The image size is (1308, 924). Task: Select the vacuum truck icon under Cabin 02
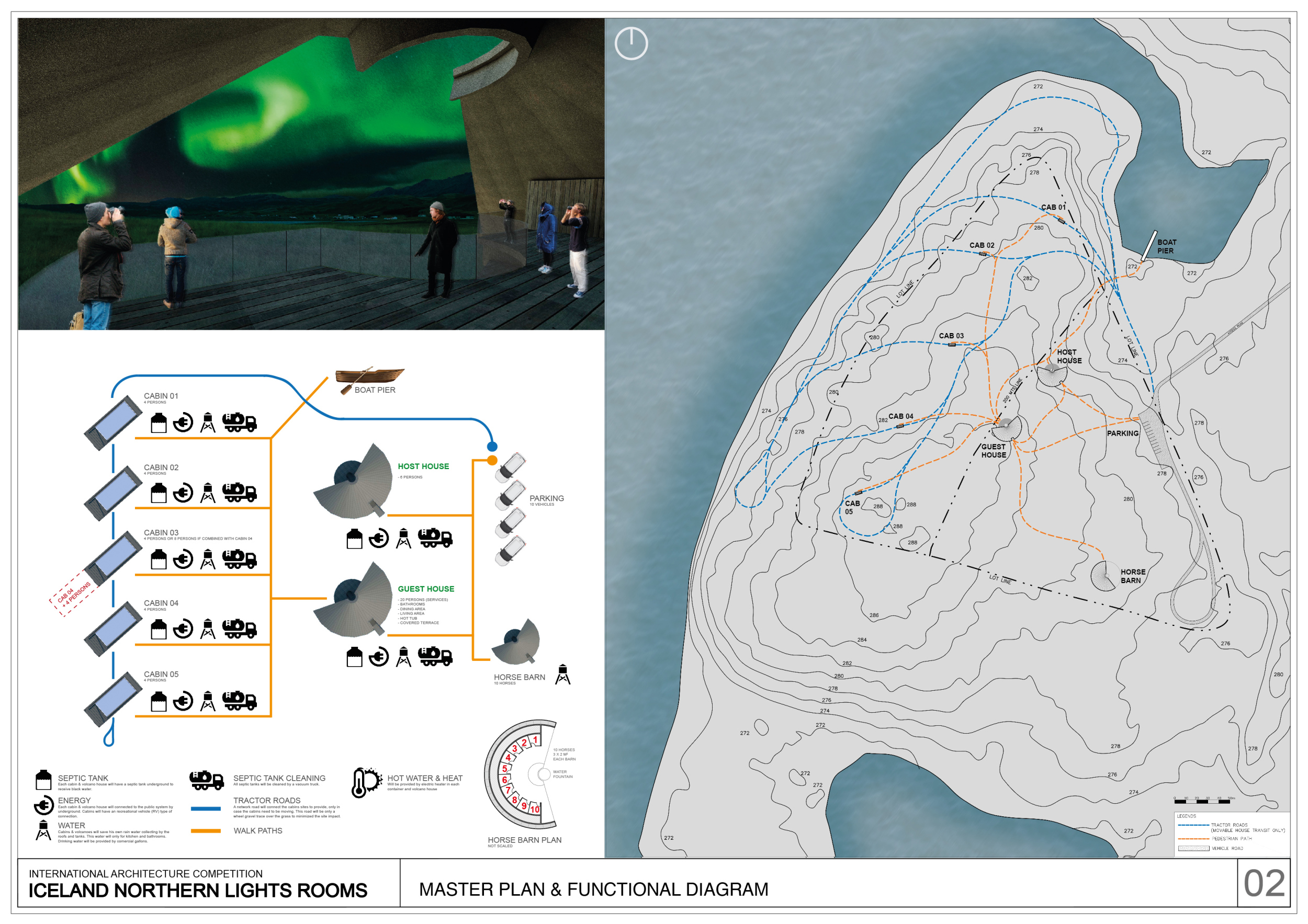(239, 493)
